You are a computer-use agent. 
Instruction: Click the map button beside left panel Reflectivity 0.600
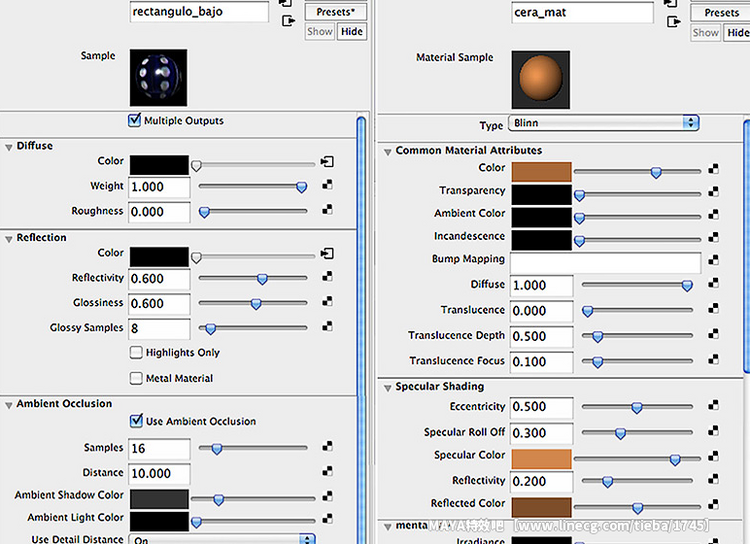pyautogui.click(x=327, y=277)
